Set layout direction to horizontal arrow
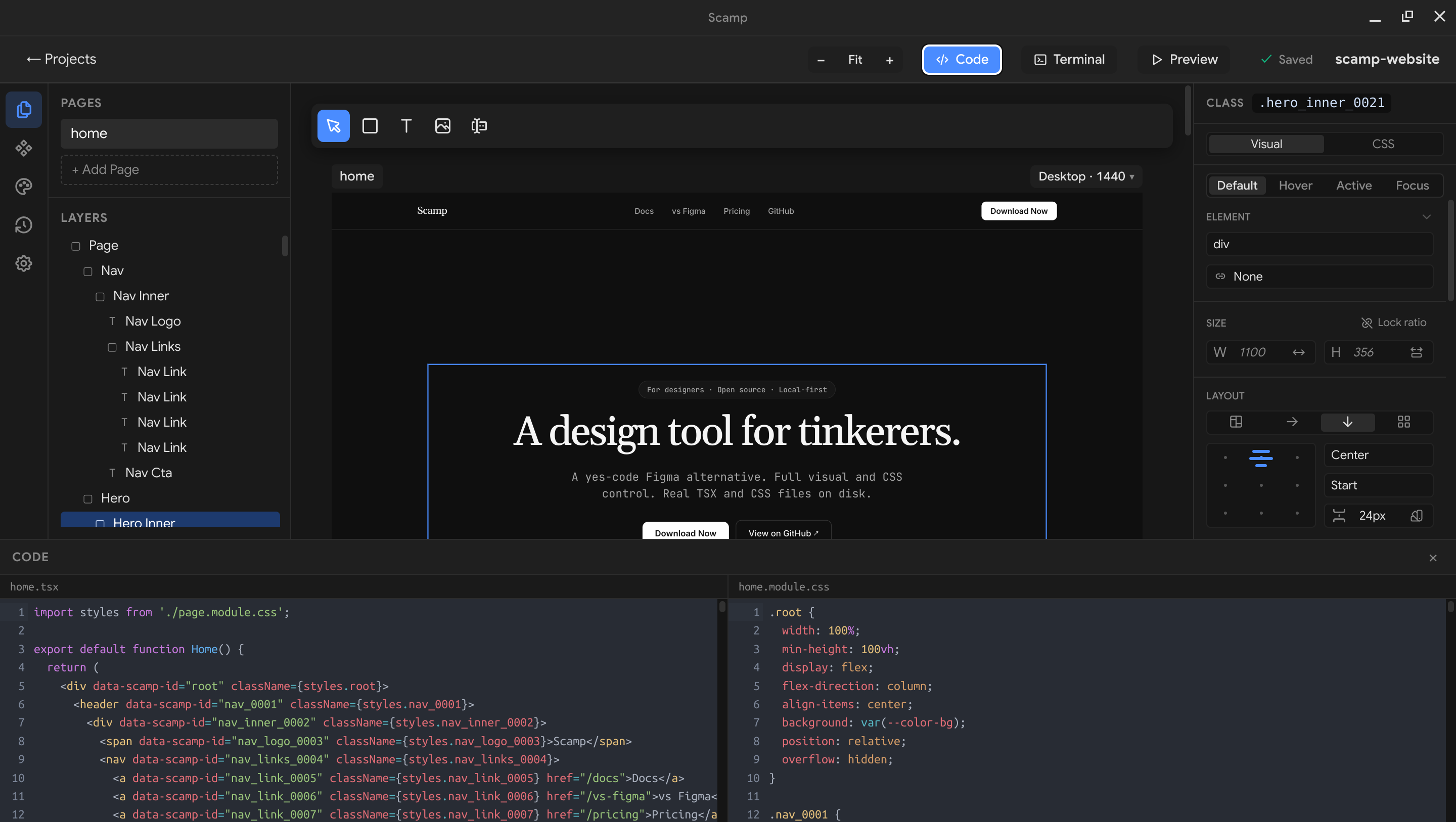Viewport: 1456px width, 822px height. (x=1292, y=422)
